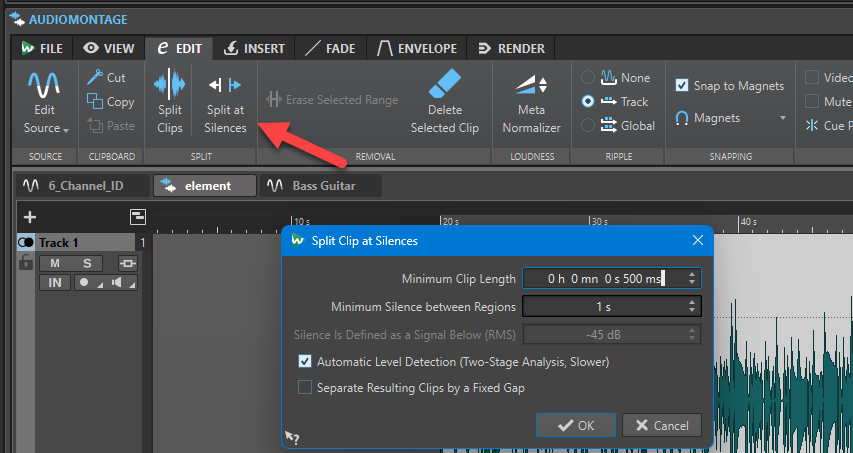Click the add track plus icon
Image resolution: width=853 pixels, height=453 pixels.
coord(30,218)
